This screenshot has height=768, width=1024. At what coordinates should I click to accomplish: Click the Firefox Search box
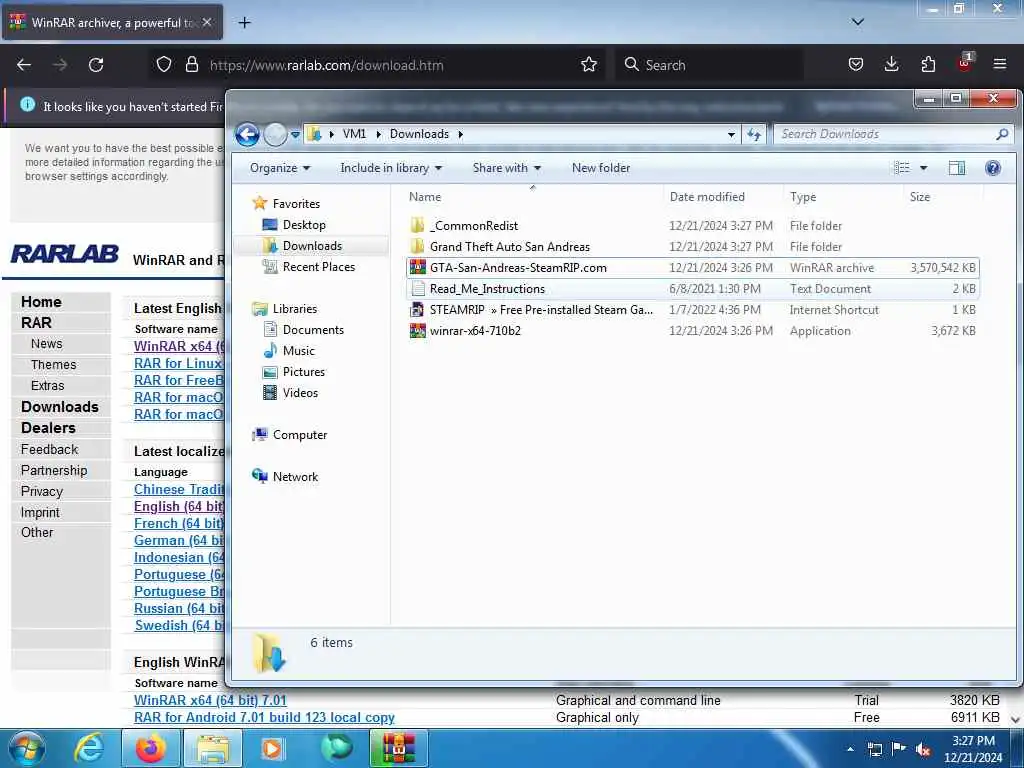[709, 65]
